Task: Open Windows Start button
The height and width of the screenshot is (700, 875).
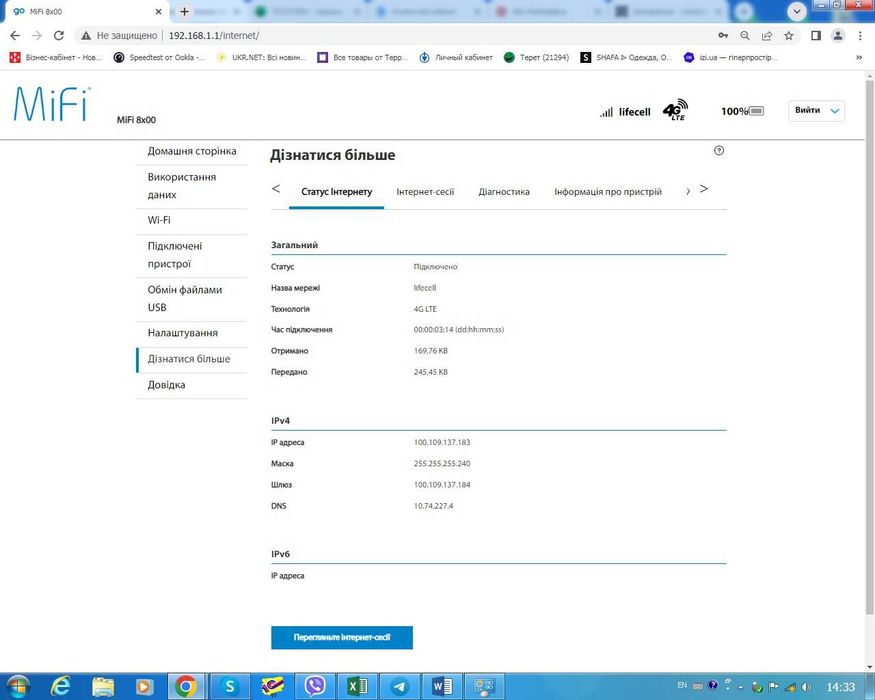Action: coord(17,686)
